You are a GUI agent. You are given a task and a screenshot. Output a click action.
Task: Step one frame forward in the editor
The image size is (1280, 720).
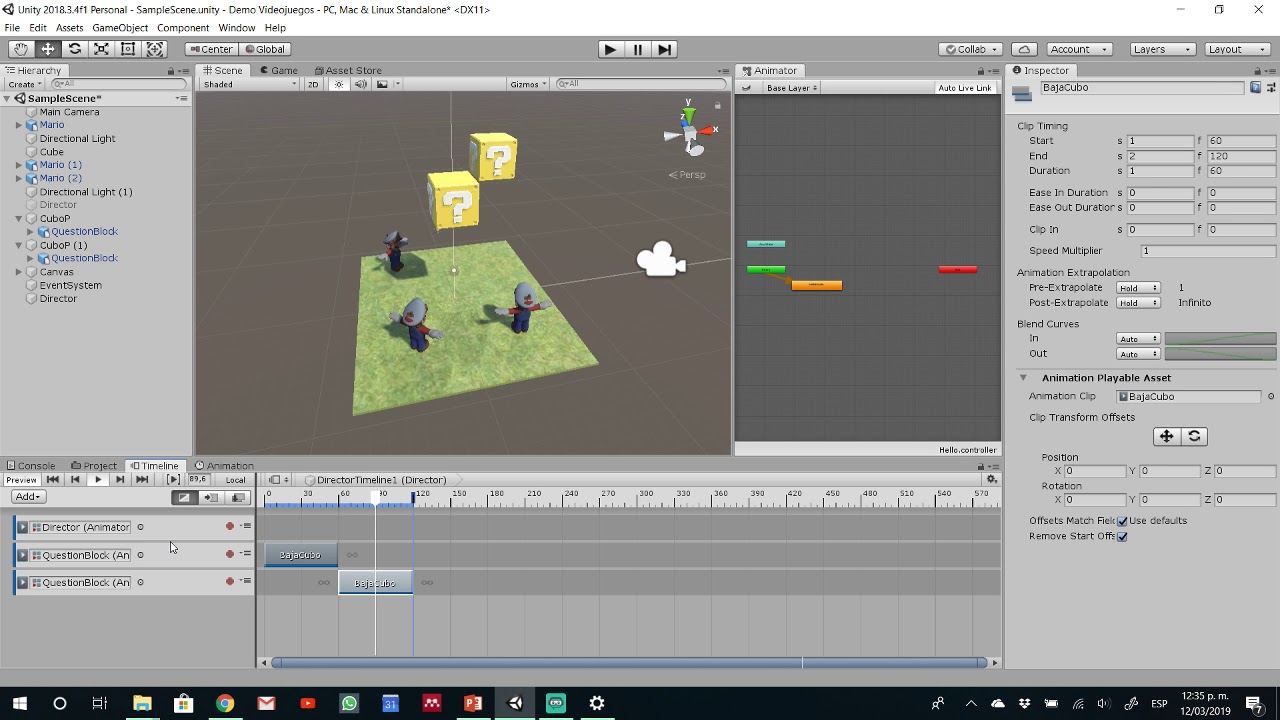(x=665, y=49)
